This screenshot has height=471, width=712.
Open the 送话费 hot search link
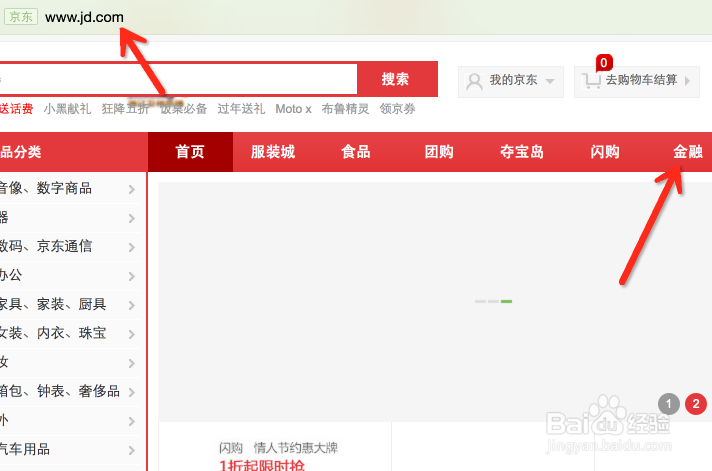16,109
